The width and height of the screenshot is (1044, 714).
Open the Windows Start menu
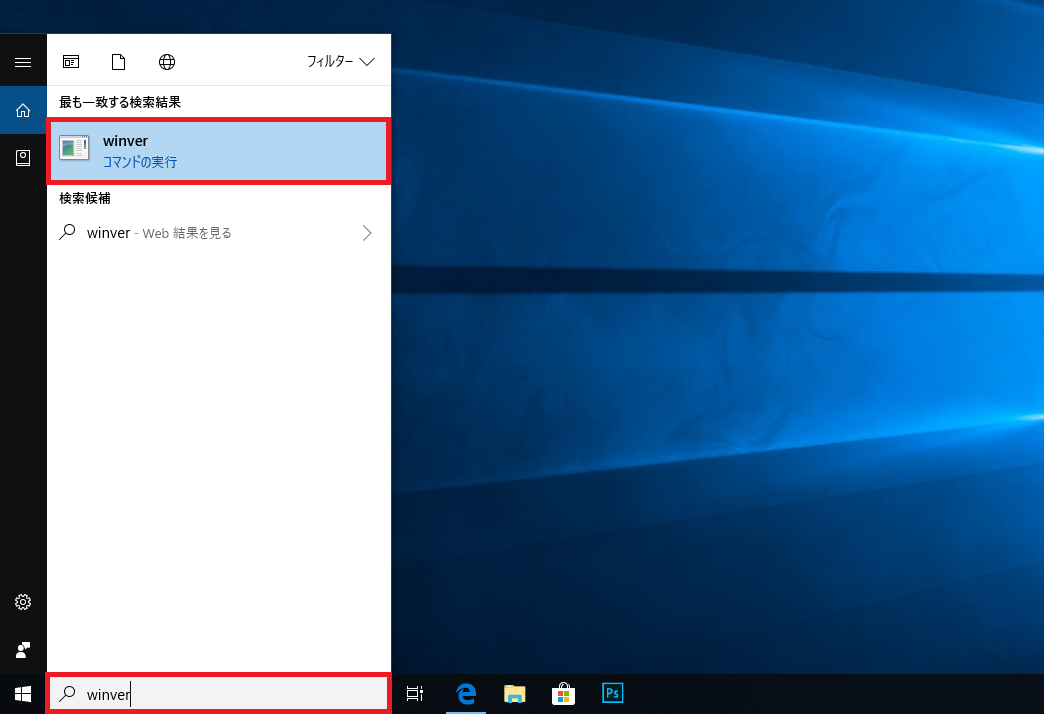coord(23,694)
